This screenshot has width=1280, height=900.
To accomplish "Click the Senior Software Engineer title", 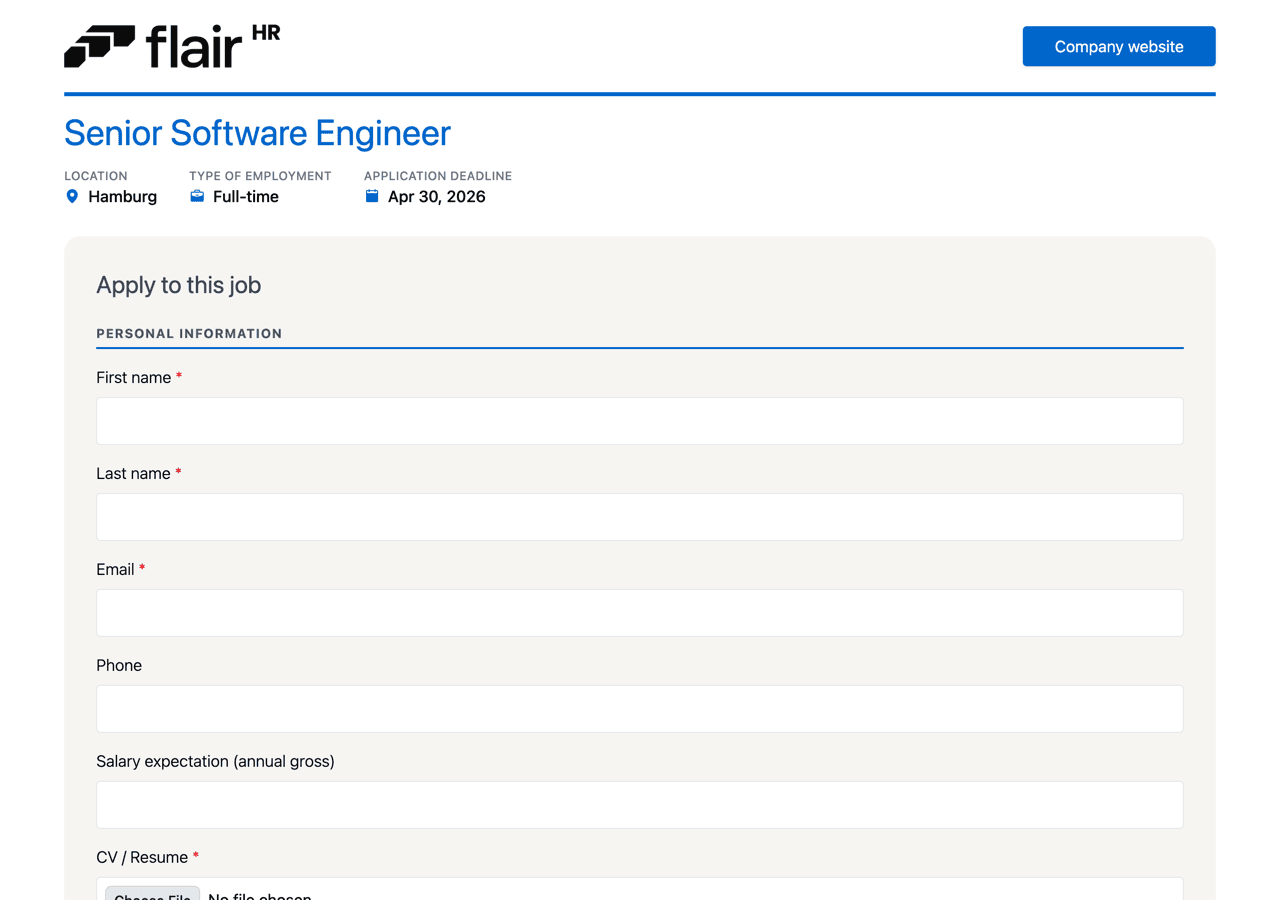I will click(x=257, y=133).
